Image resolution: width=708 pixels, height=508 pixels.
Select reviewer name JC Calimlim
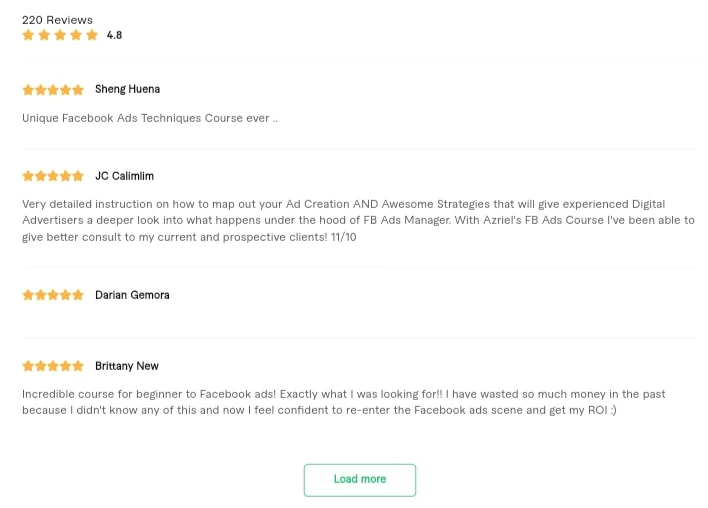pos(124,176)
